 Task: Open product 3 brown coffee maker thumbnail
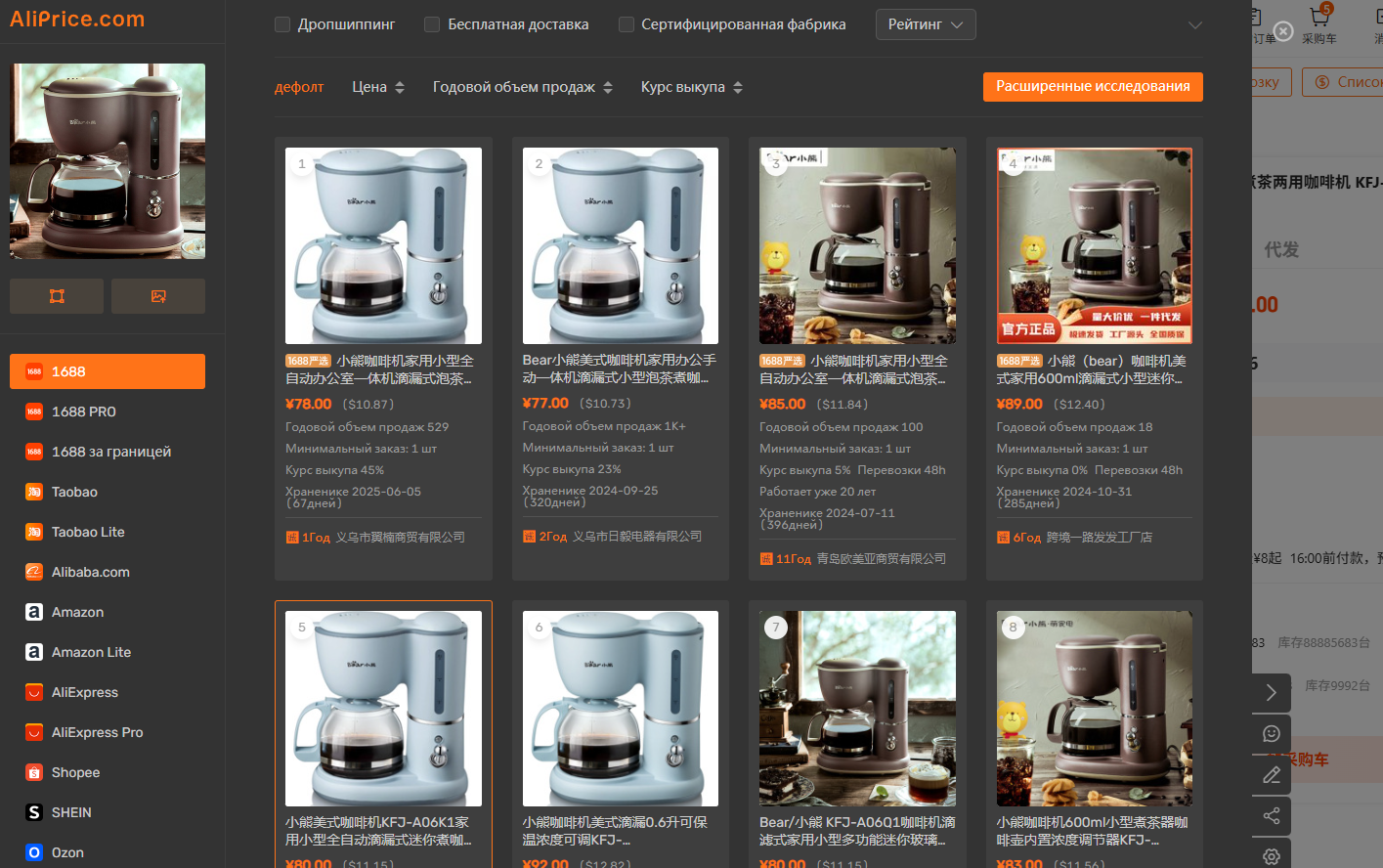(857, 245)
